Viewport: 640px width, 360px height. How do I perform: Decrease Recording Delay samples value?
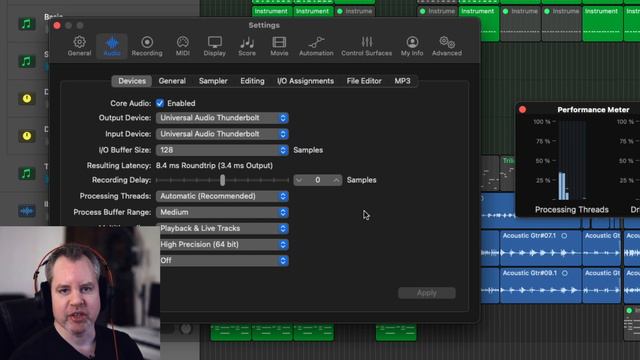299,180
